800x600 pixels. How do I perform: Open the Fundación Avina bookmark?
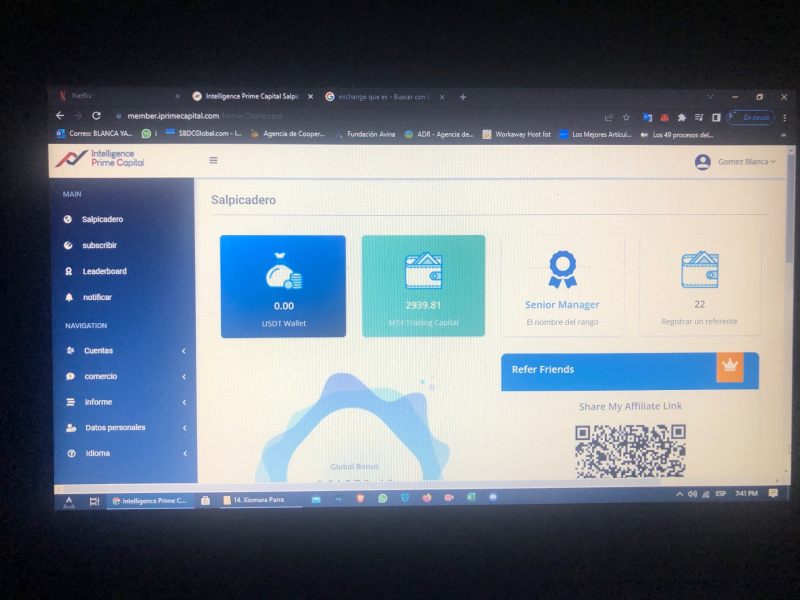click(x=365, y=134)
